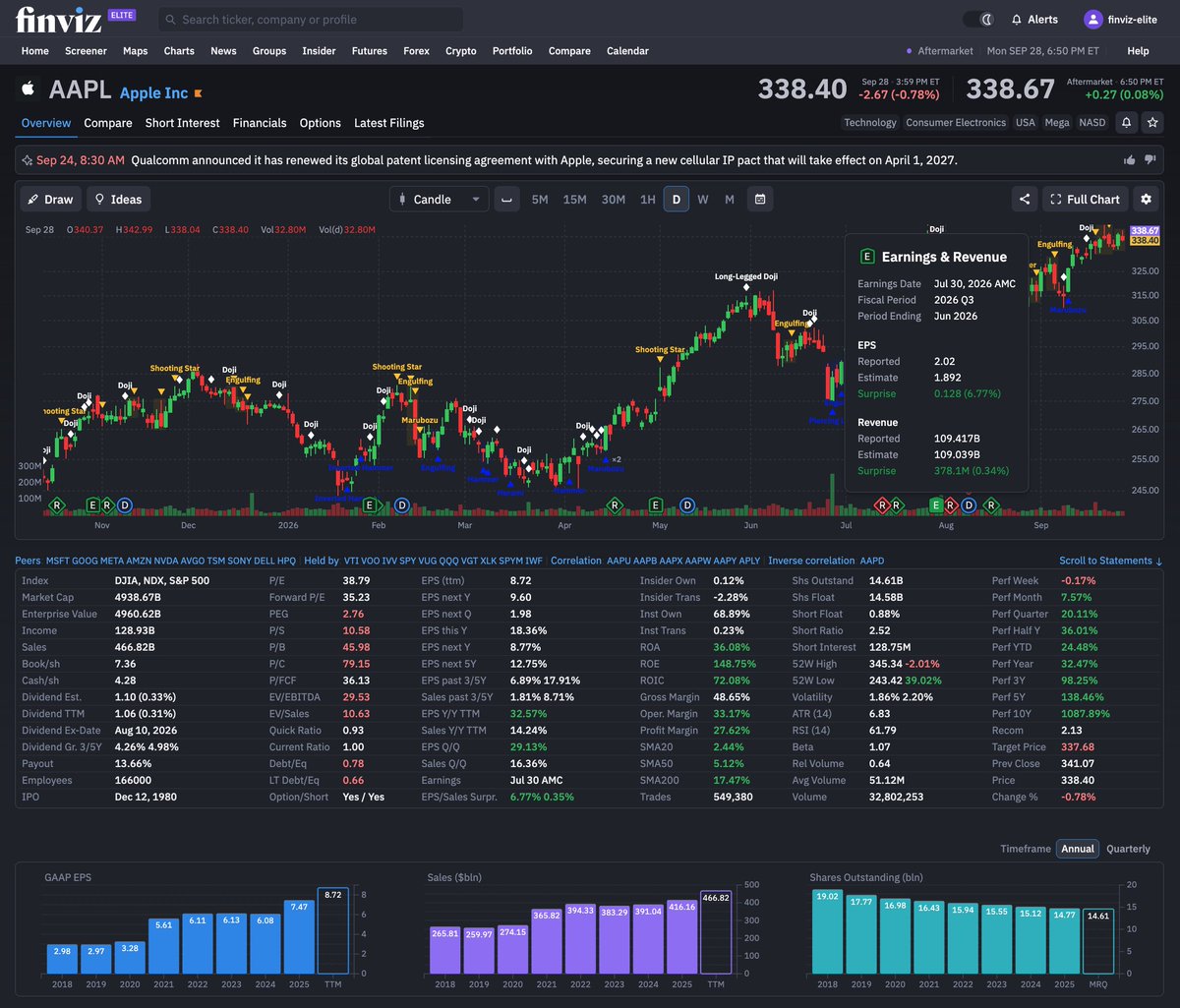This screenshot has width=1180, height=1008.
Task: Open the Alerts bell in the header
Action: 1034,19
